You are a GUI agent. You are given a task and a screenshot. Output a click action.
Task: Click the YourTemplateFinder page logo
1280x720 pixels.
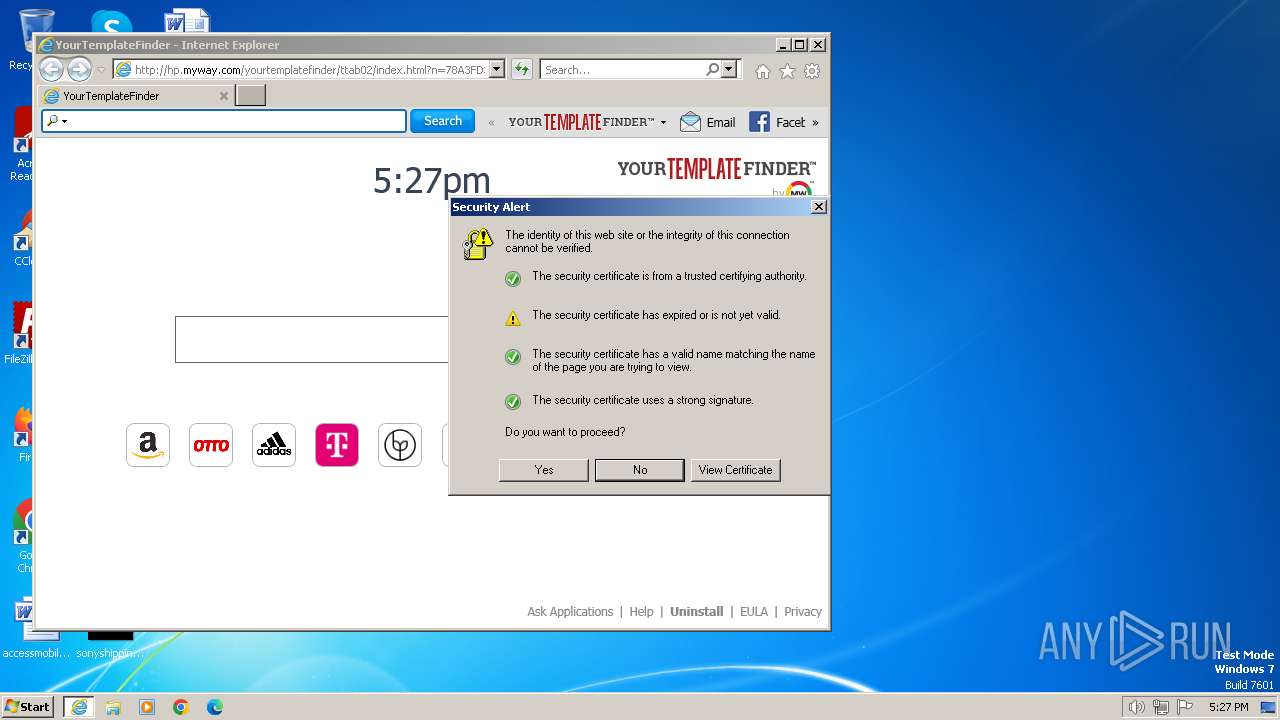pyautogui.click(x=716, y=169)
